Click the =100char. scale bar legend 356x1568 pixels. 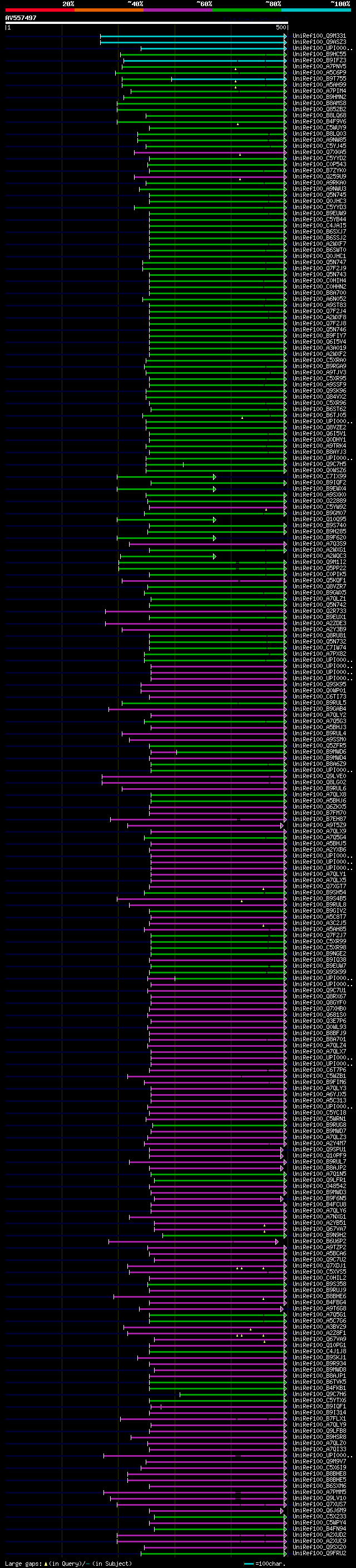[x=264, y=1563]
